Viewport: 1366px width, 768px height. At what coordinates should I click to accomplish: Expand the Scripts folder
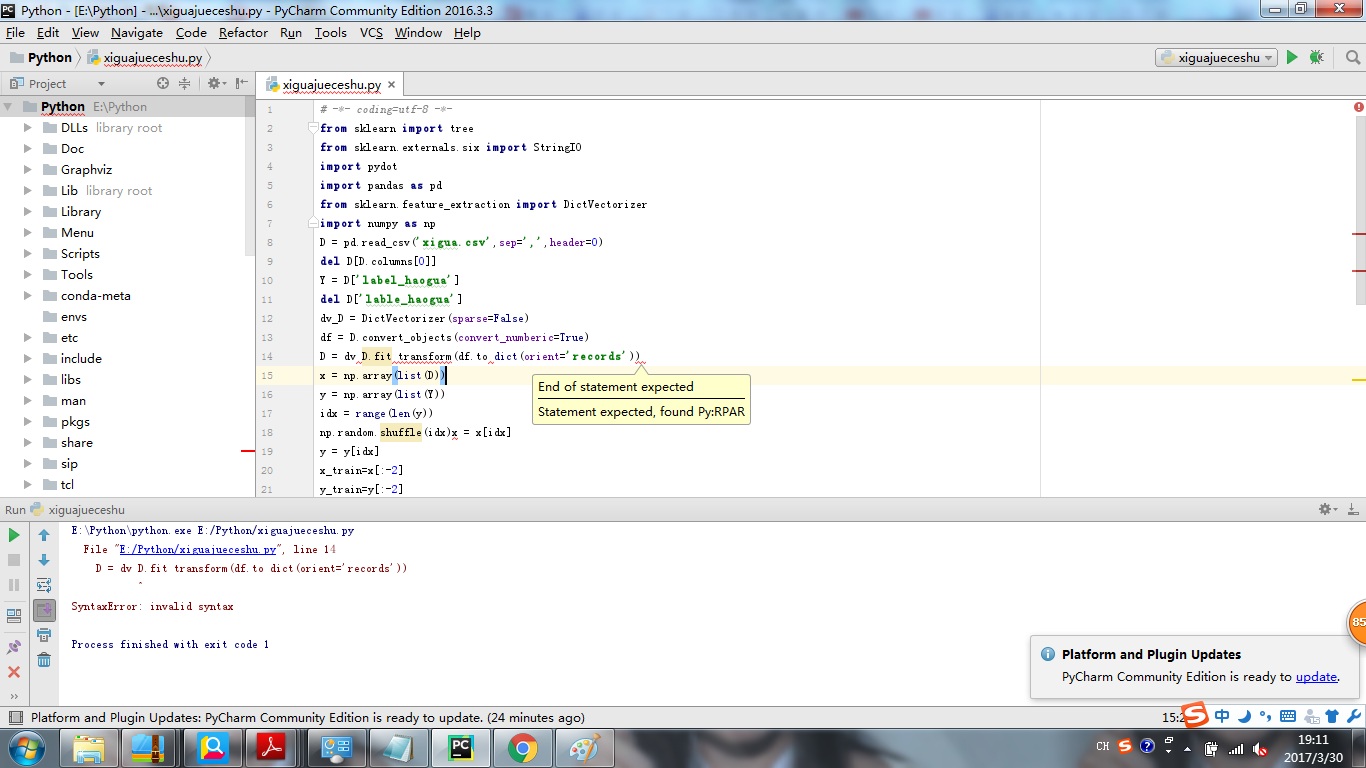[x=29, y=253]
